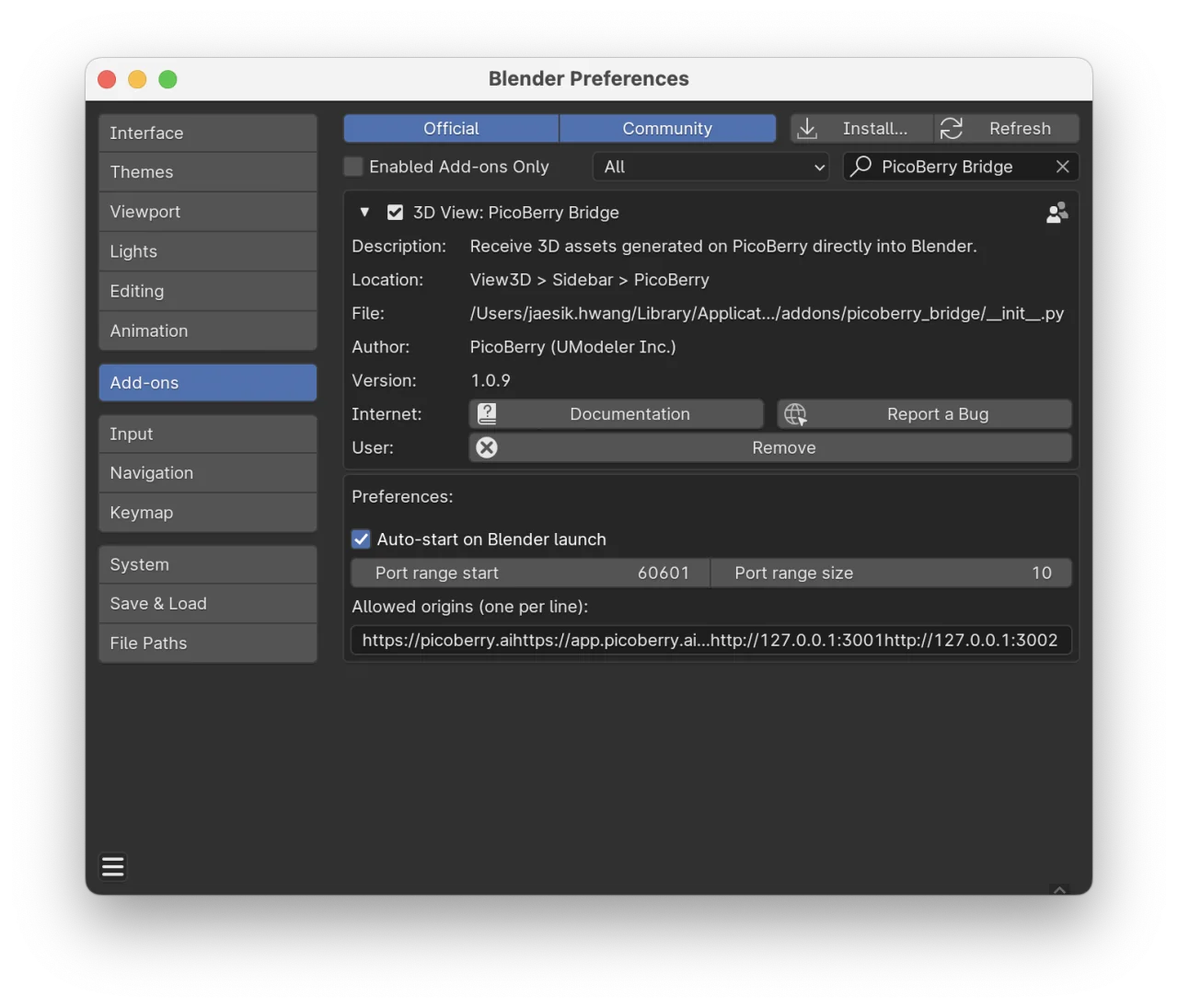
Task: Open Input preferences
Action: pos(208,434)
